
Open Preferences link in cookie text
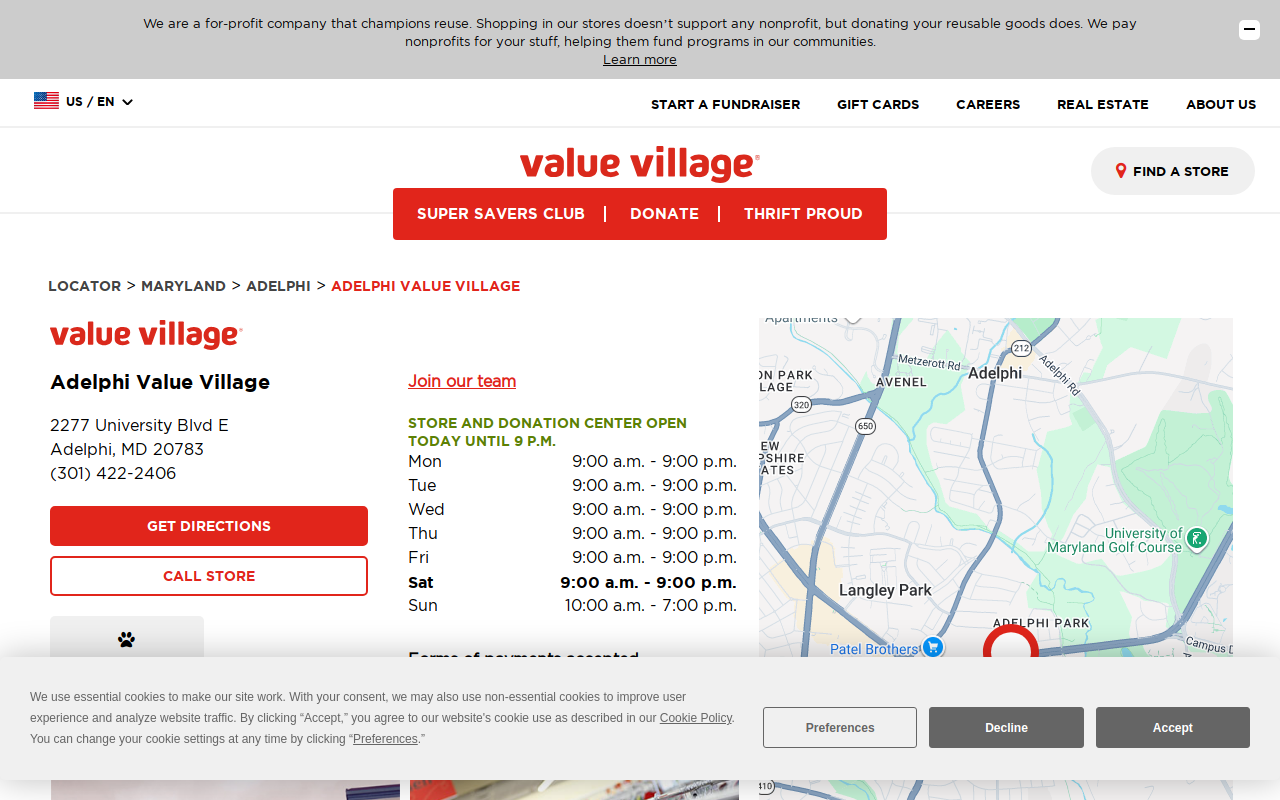(x=385, y=739)
